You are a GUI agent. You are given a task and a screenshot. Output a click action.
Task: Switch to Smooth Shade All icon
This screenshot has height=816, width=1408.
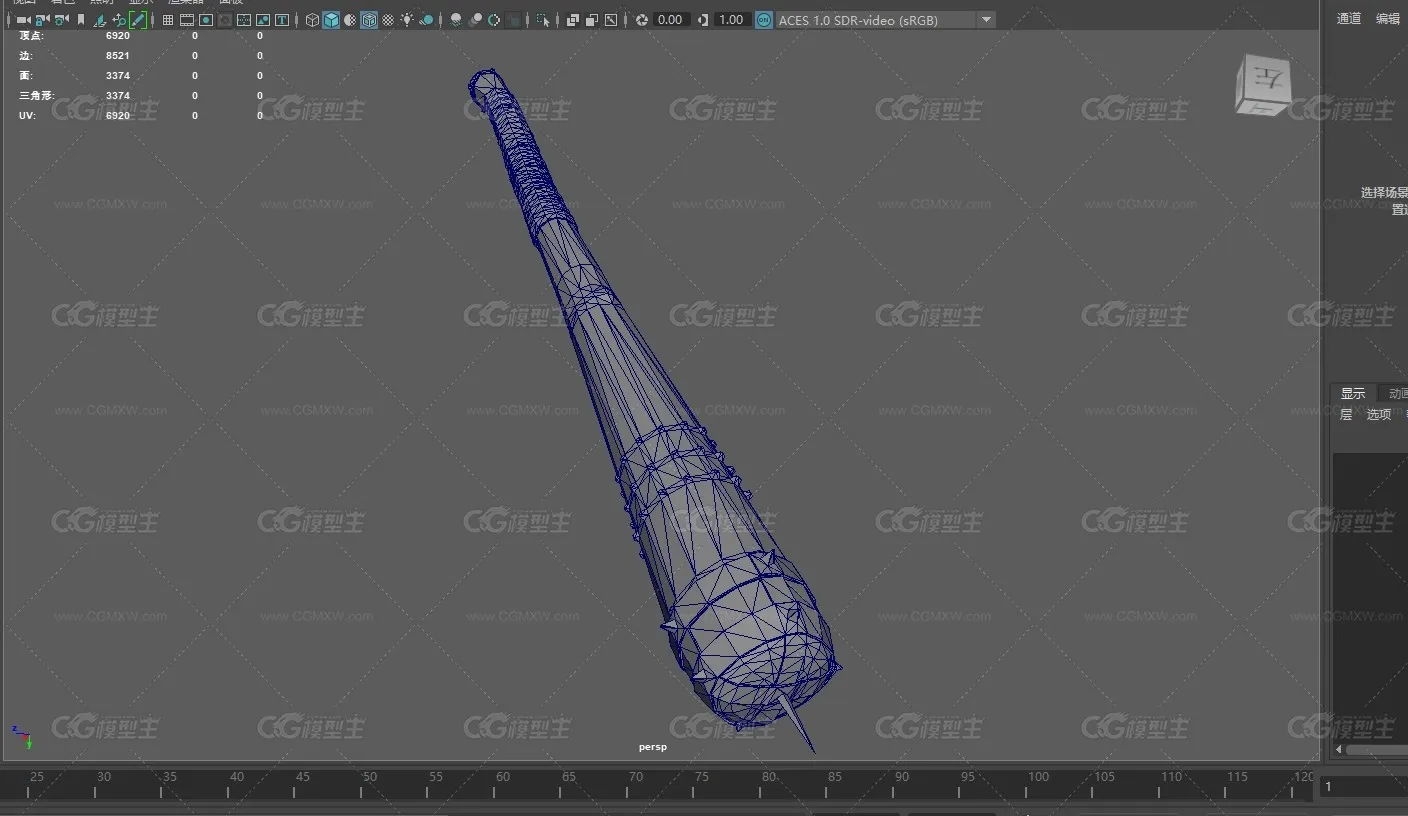tap(331, 20)
